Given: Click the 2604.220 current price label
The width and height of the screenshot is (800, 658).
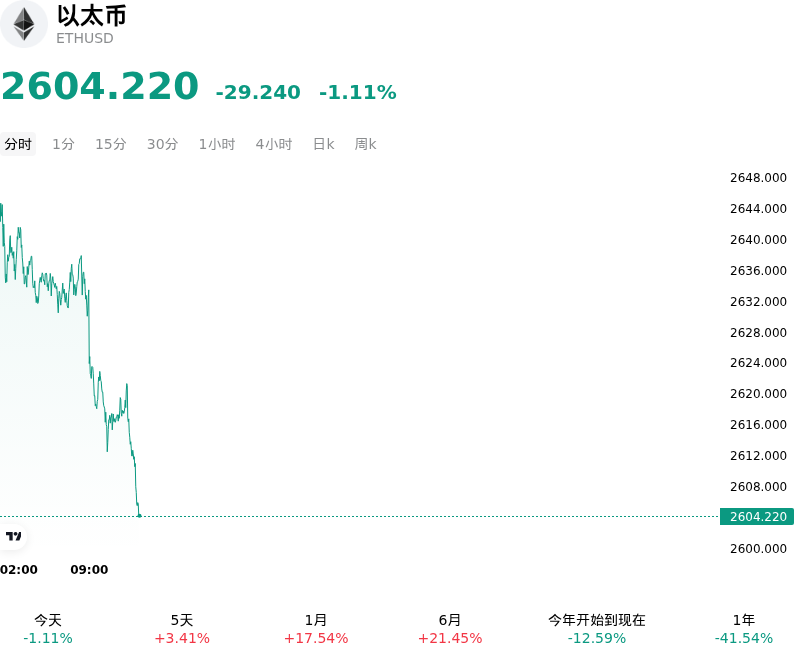Looking at the screenshot, I should pos(757,517).
